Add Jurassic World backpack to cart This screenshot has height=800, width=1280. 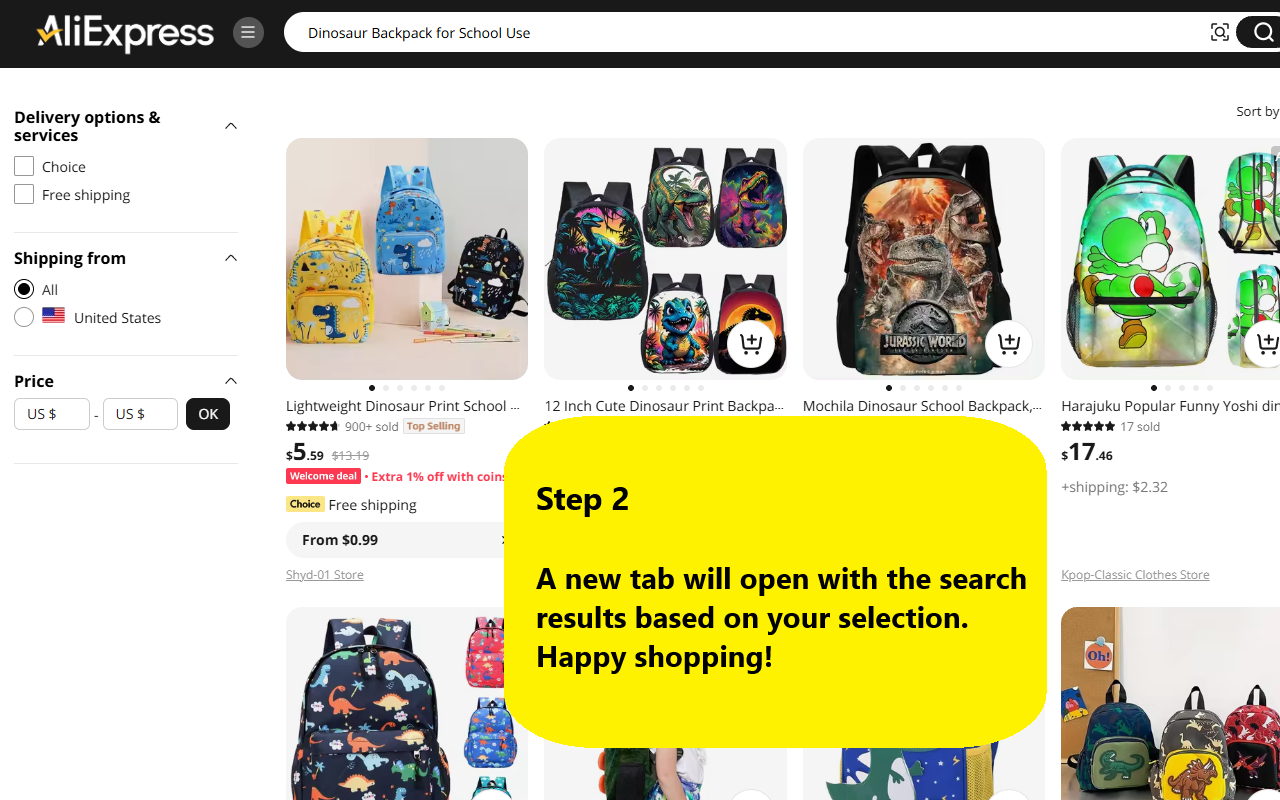pos(1009,344)
